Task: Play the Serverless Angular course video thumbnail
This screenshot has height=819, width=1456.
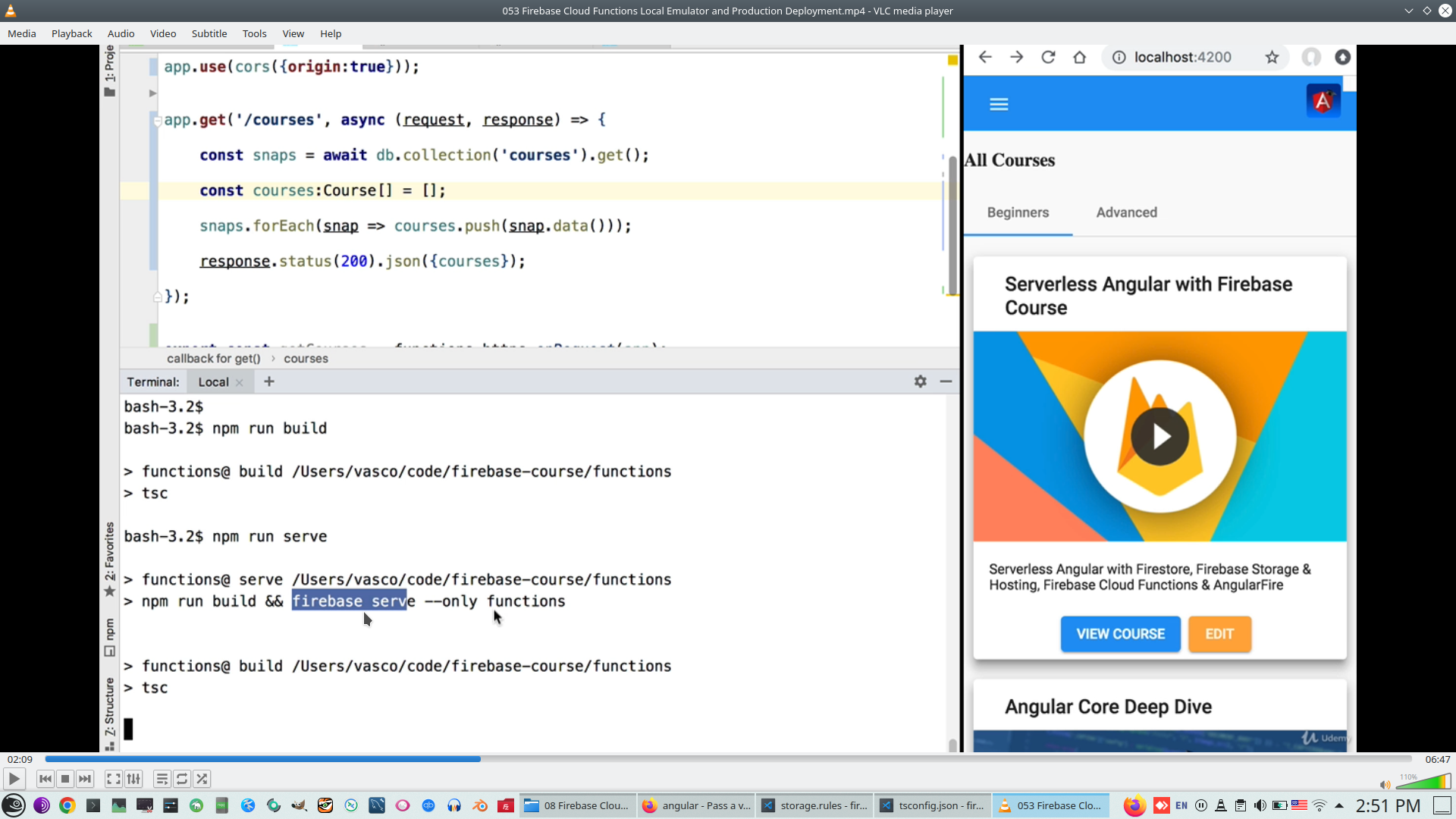Action: 1160,436
